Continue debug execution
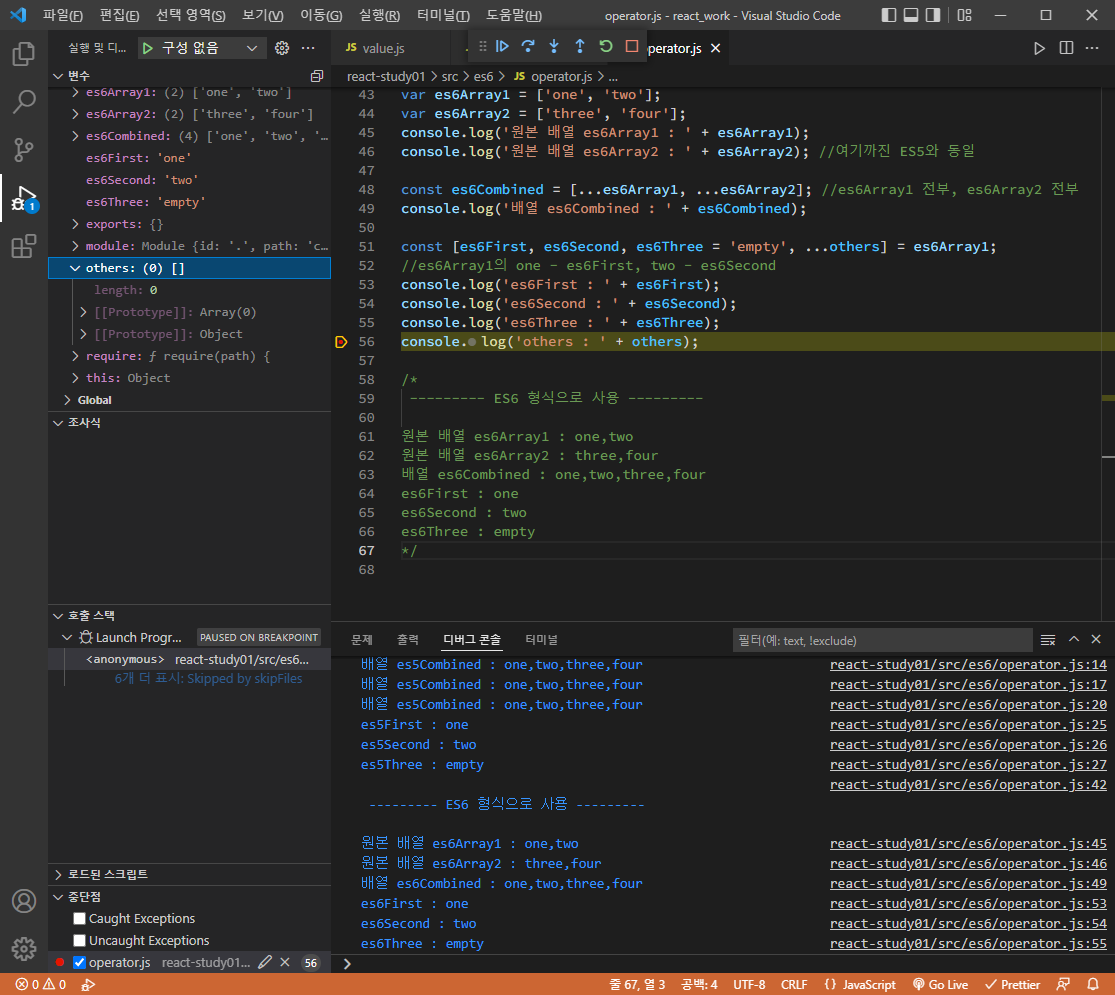Screen dimensions: 1115x995 tap(502, 46)
